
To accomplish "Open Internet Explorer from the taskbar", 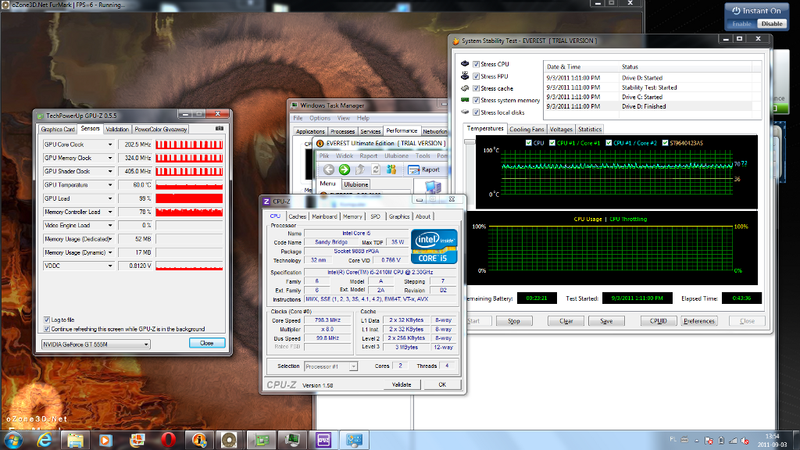I will tap(45, 440).
